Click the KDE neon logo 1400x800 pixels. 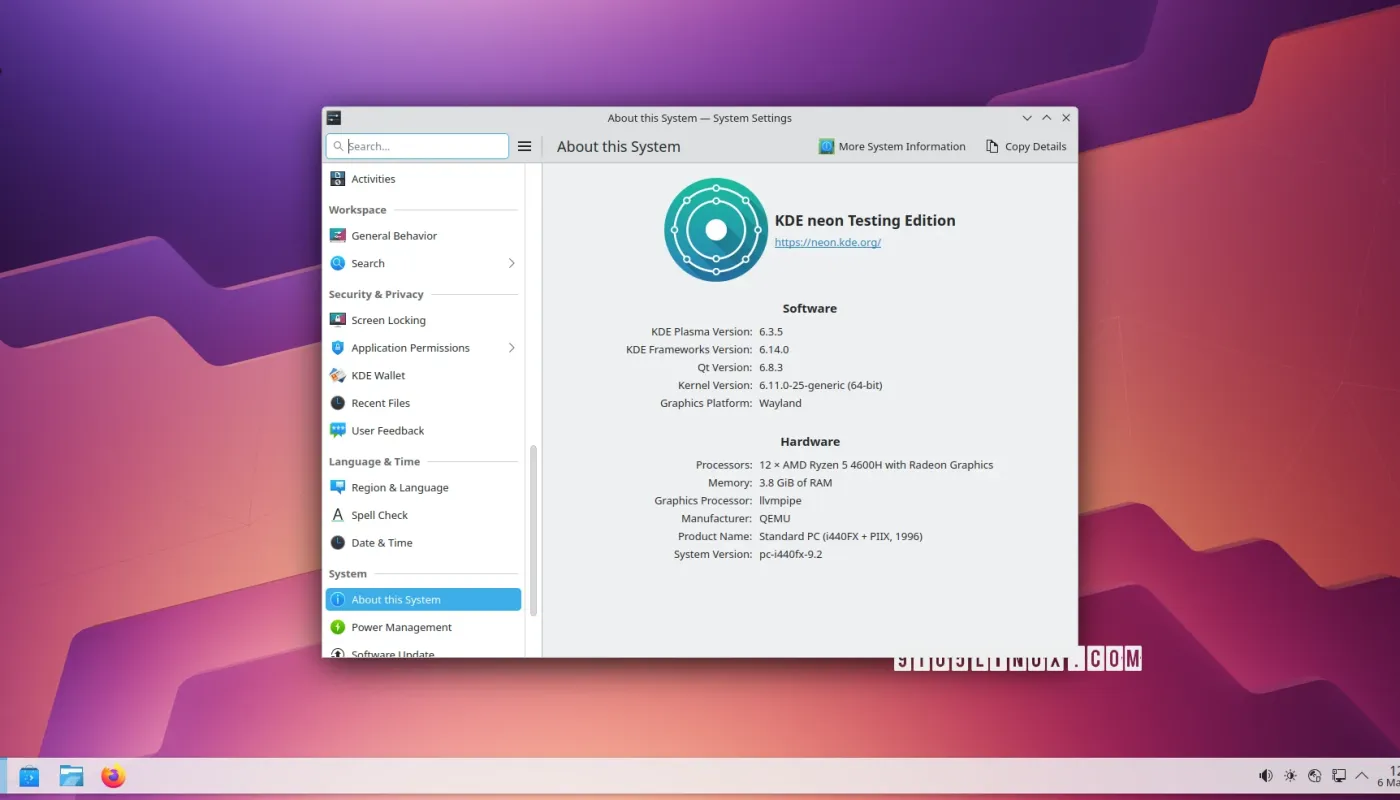(716, 230)
